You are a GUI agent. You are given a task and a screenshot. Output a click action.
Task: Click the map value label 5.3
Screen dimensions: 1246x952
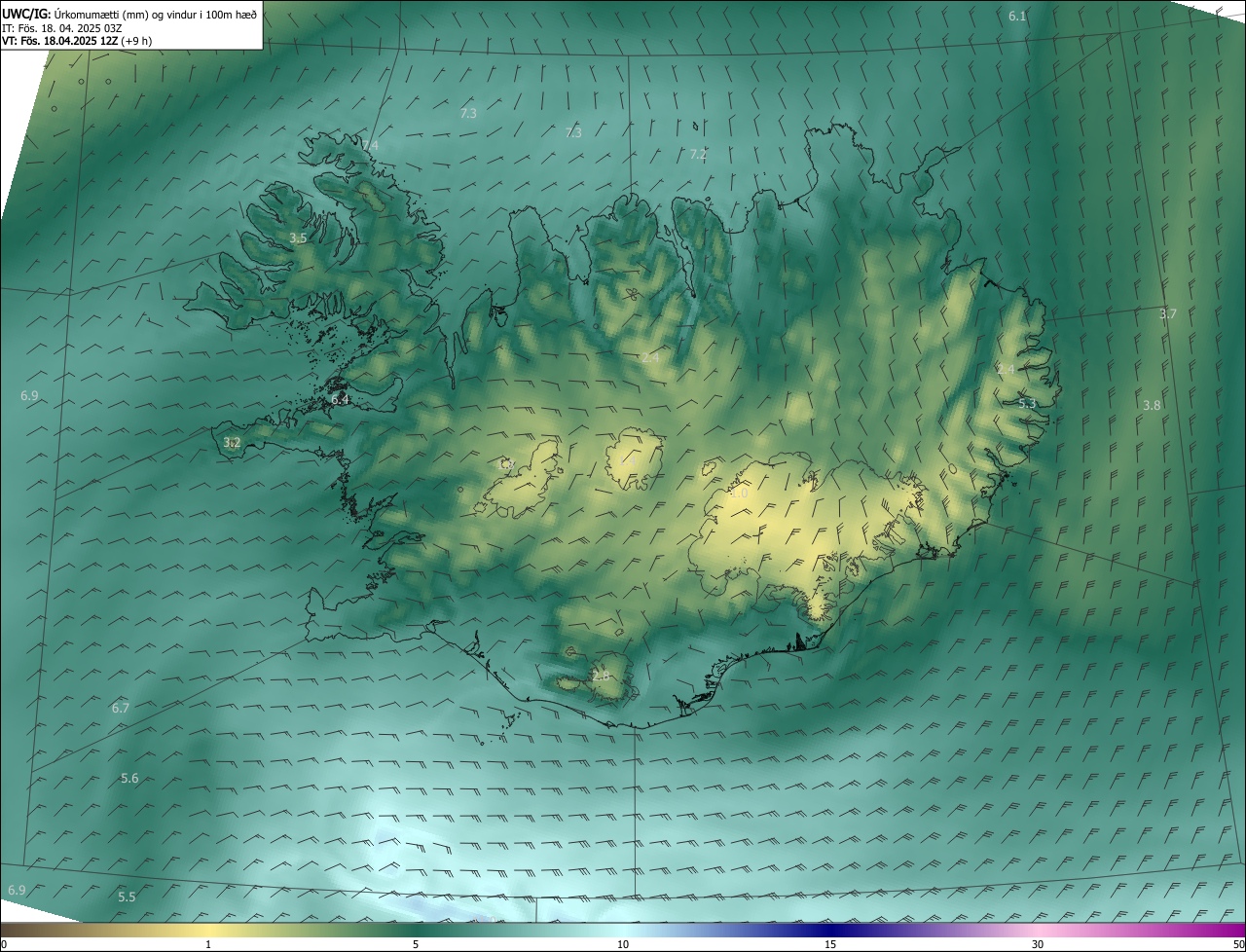coord(1027,404)
